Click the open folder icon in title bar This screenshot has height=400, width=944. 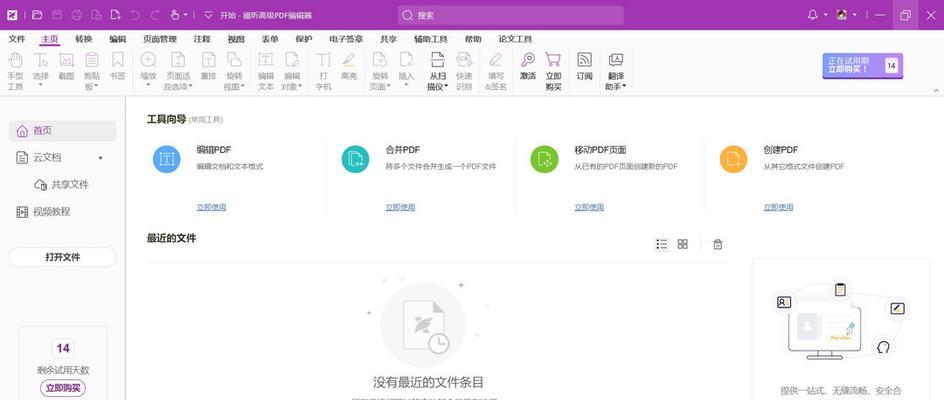click(x=37, y=15)
